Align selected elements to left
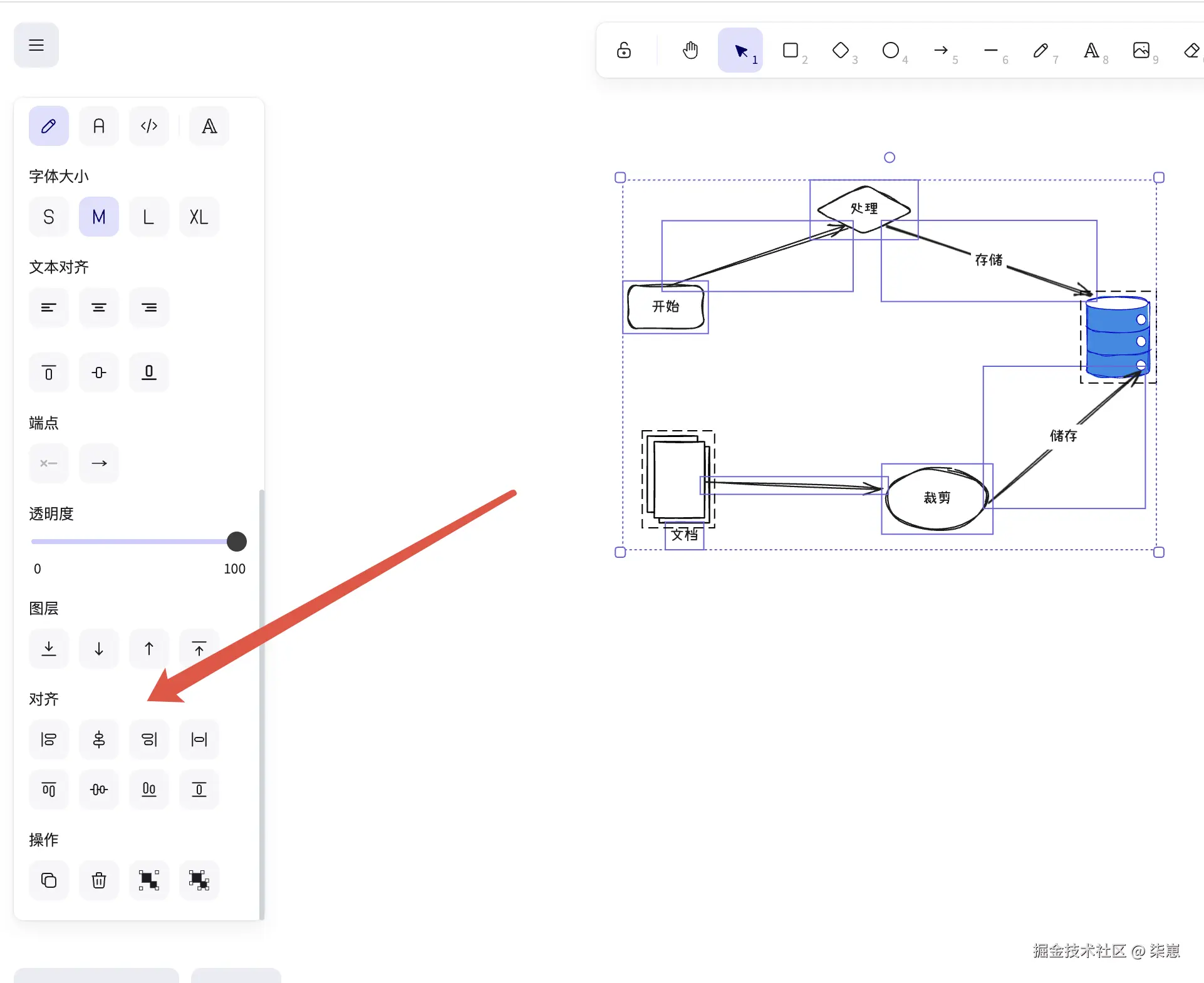 point(49,739)
